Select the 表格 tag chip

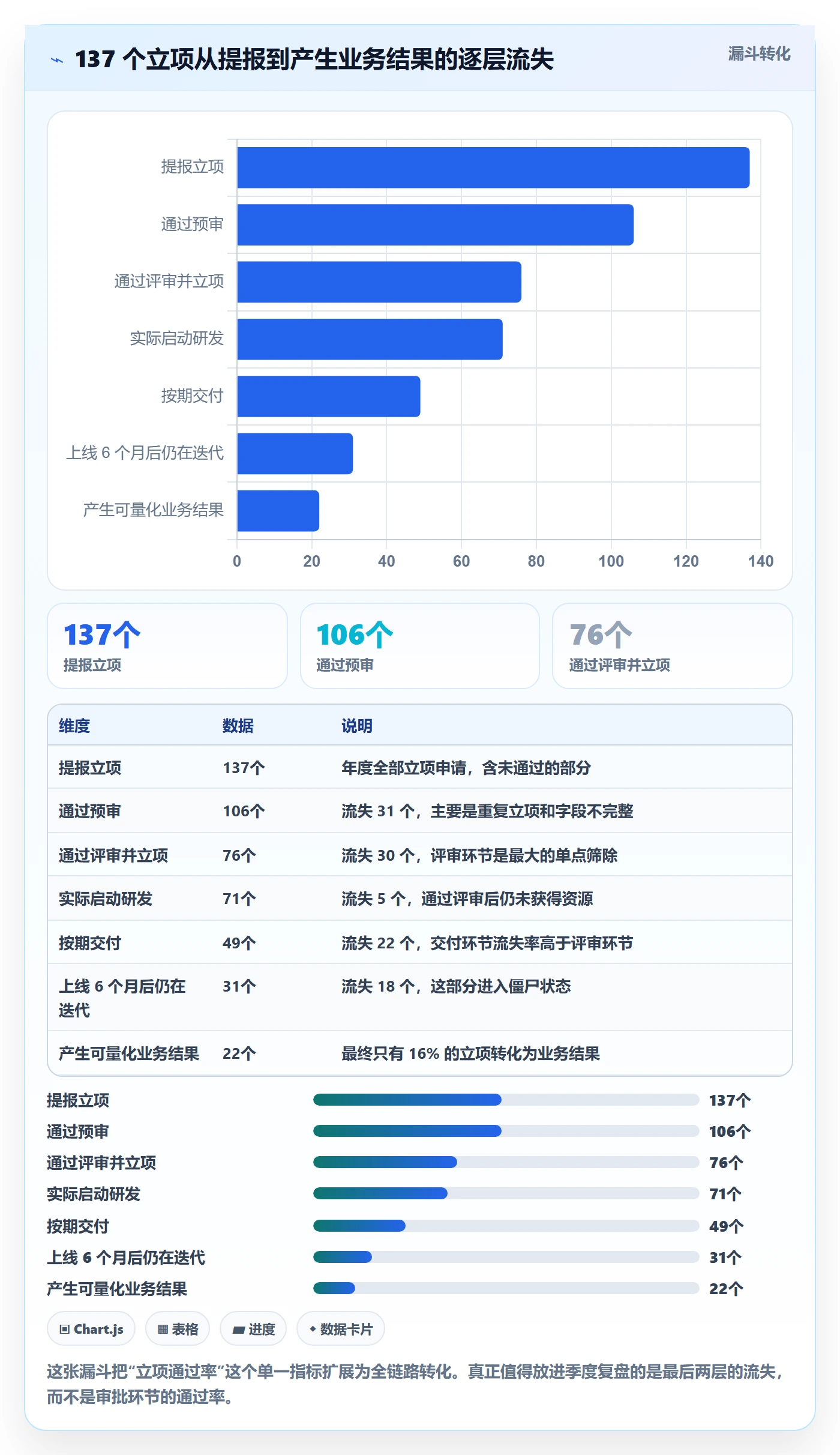pyautogui.click(x=178, y=1329)
